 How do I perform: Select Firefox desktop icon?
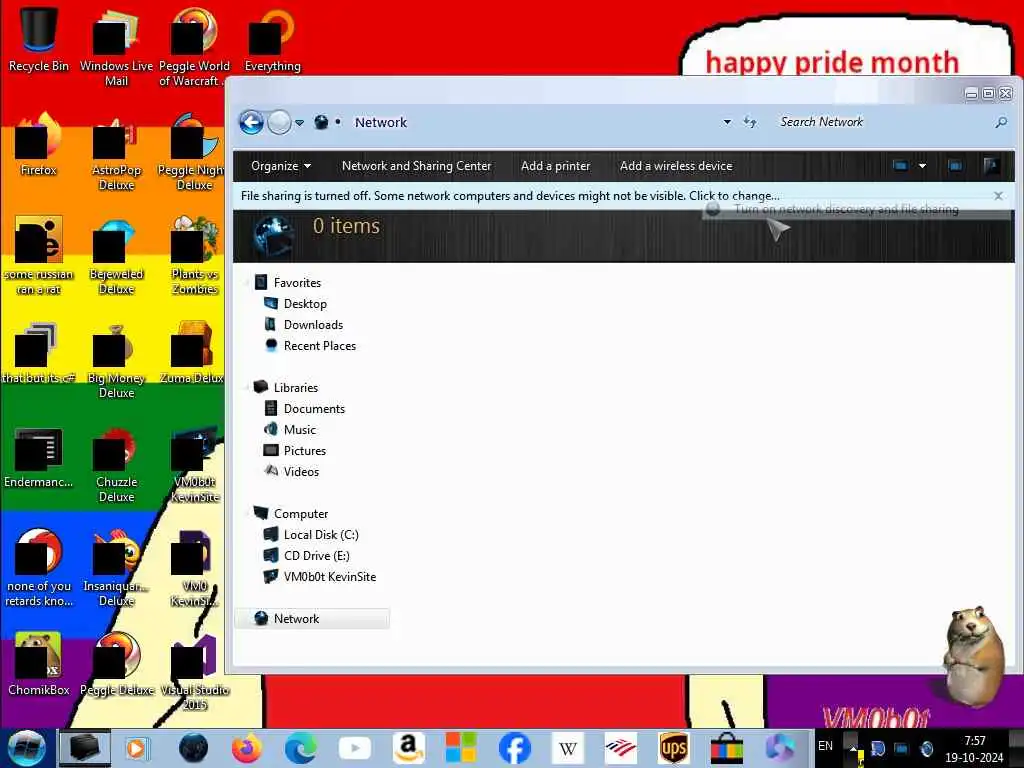click(x=39, y=144)
